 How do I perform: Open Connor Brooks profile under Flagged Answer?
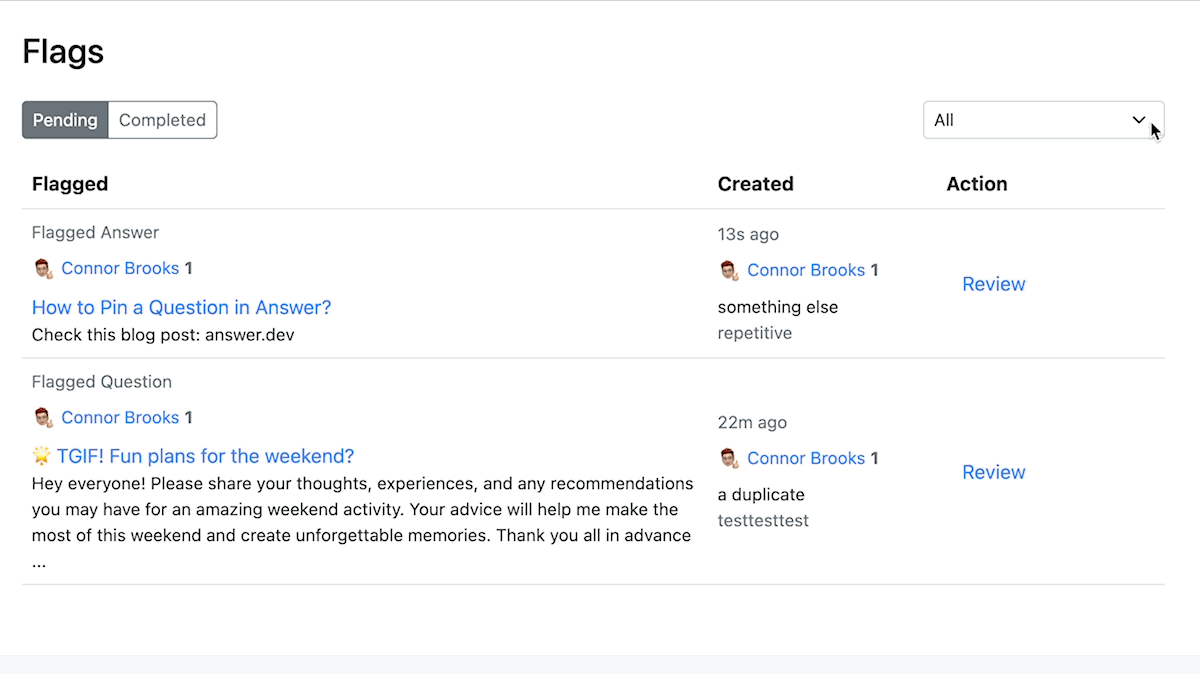click(120, 268)
